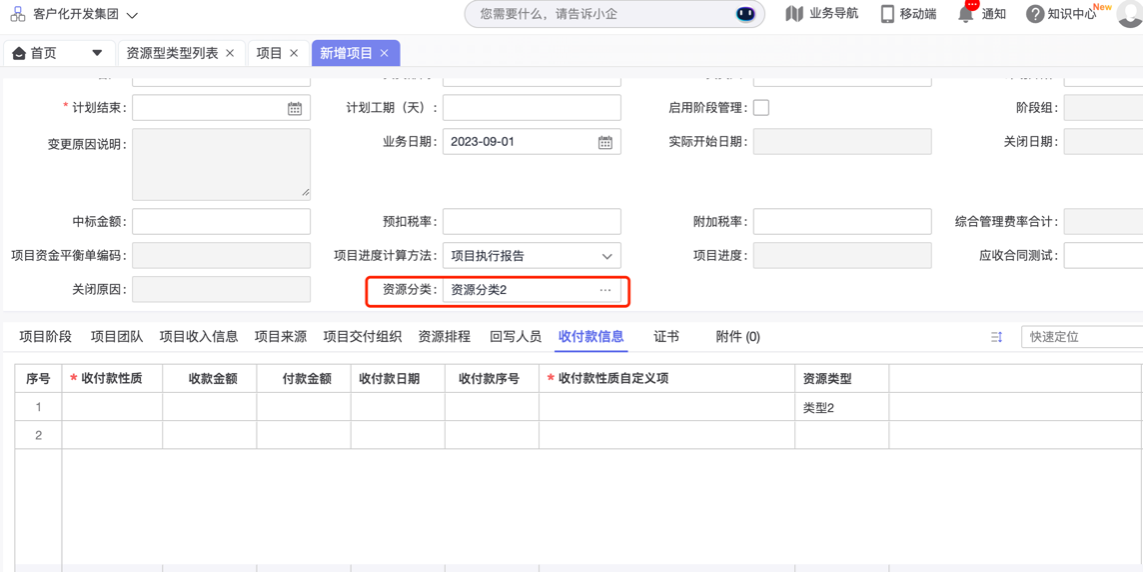
Task: Close the 新增项目 tab
Action: [384, 53]
